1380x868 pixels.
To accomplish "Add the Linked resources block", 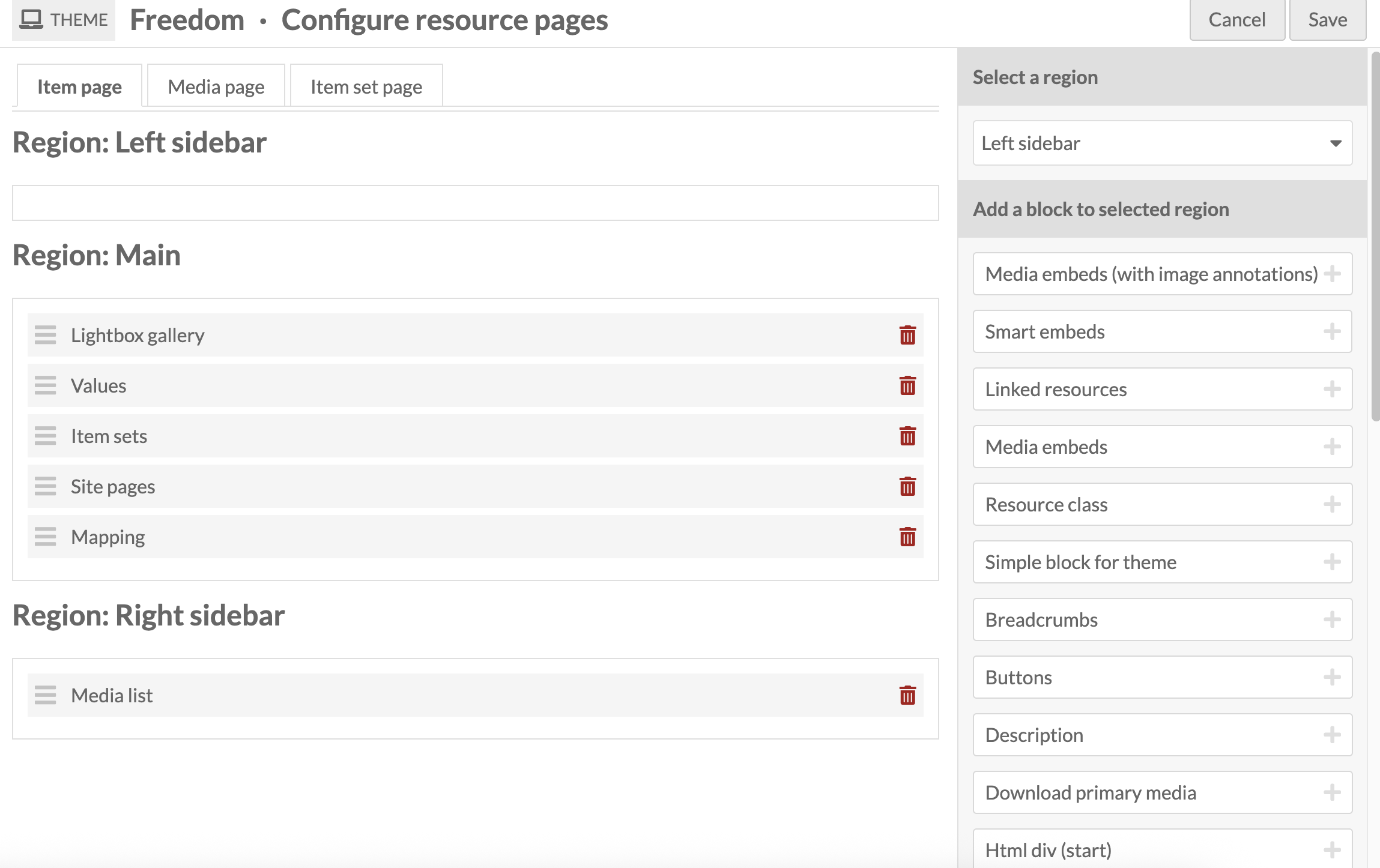I will 1332,389.
